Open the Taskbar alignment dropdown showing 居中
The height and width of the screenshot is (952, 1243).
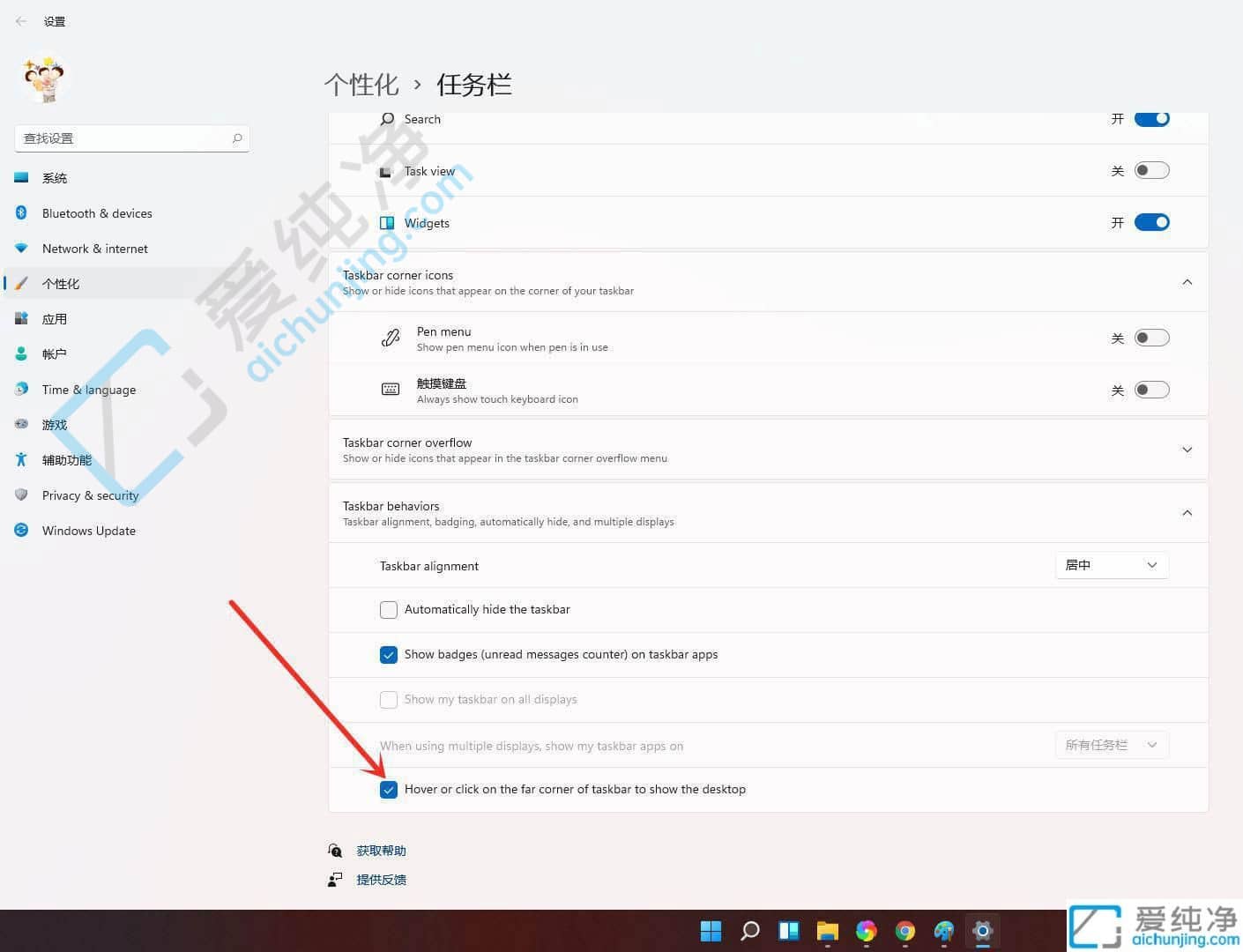1112,565
